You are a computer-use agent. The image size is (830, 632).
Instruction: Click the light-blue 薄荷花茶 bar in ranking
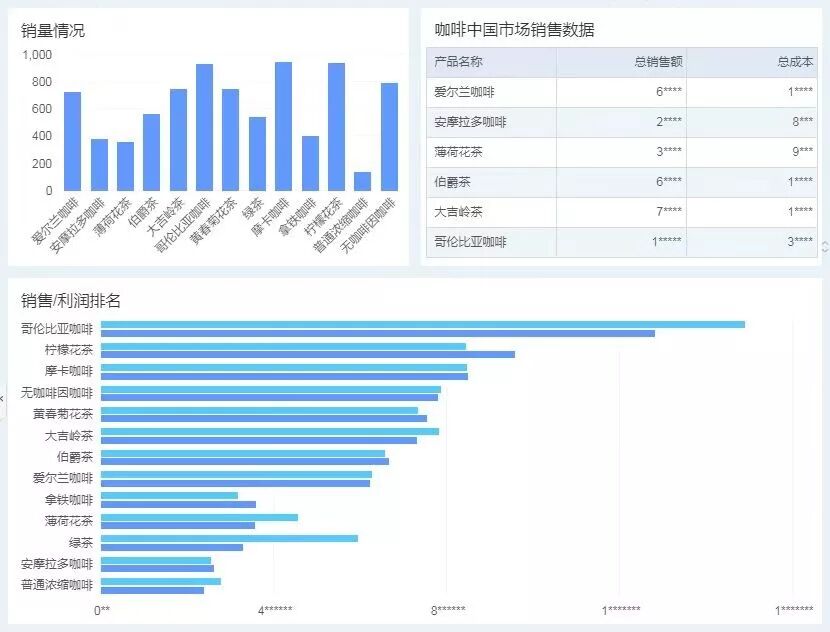(200, 518)
